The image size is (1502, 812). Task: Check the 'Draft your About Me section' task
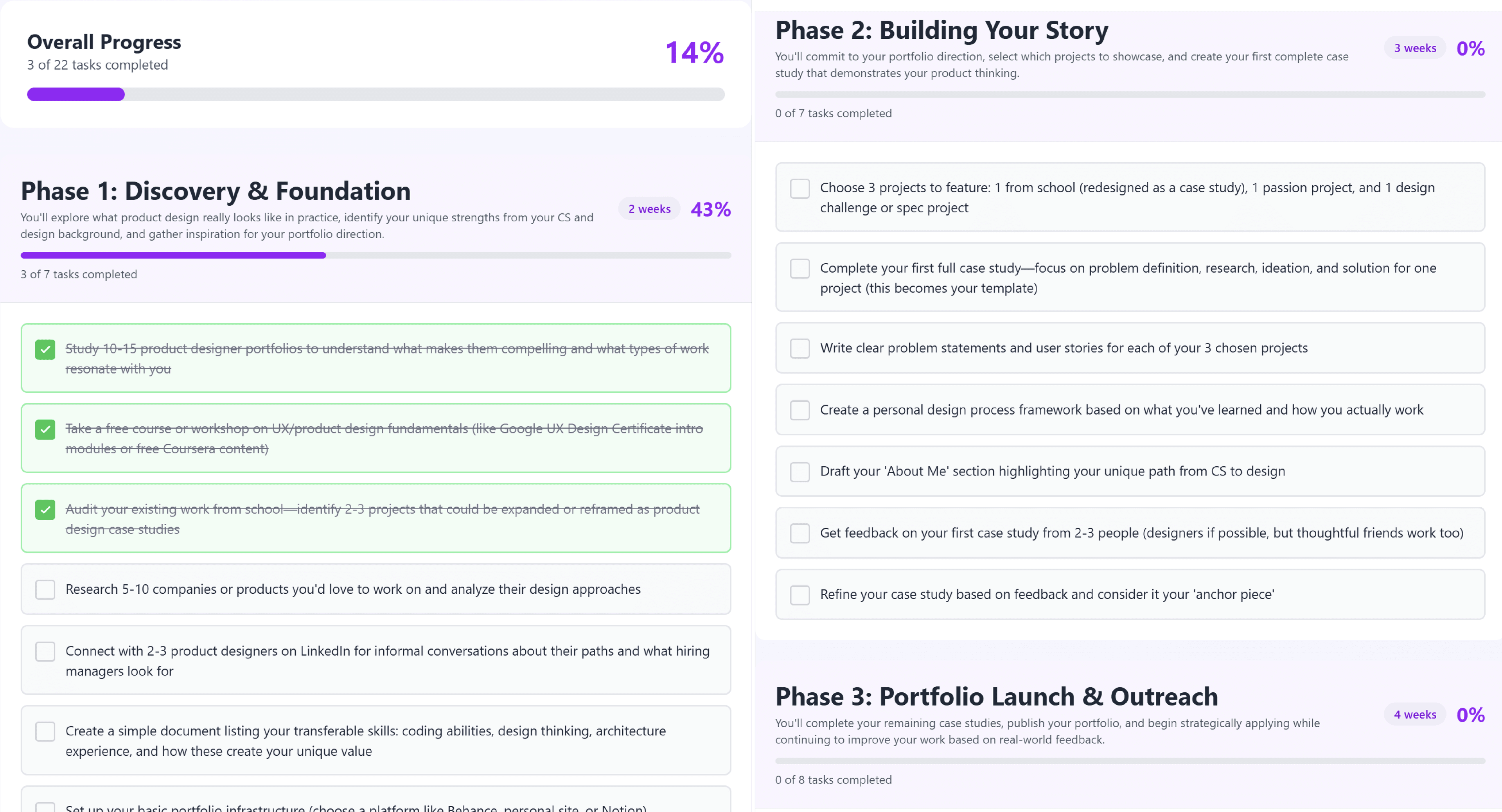click(x=800, y=472)
